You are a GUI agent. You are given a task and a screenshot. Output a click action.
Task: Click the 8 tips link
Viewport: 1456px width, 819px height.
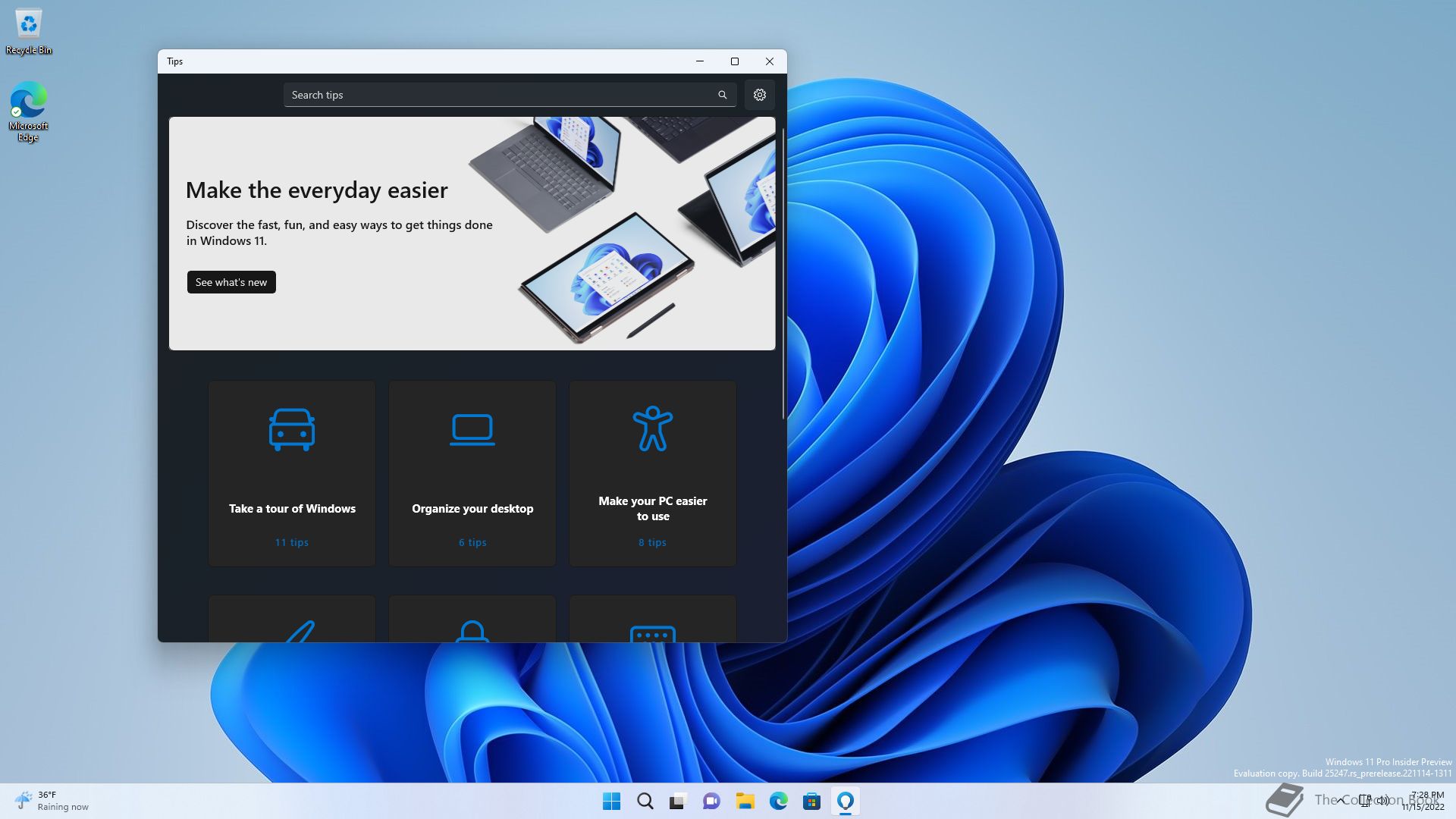click(652, 542)
